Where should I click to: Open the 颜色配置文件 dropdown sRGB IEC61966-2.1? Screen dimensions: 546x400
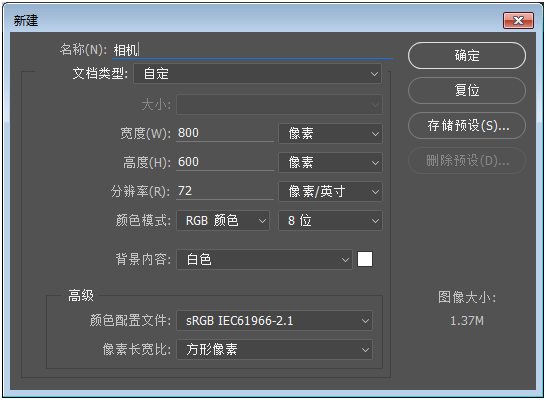[274, 321]
